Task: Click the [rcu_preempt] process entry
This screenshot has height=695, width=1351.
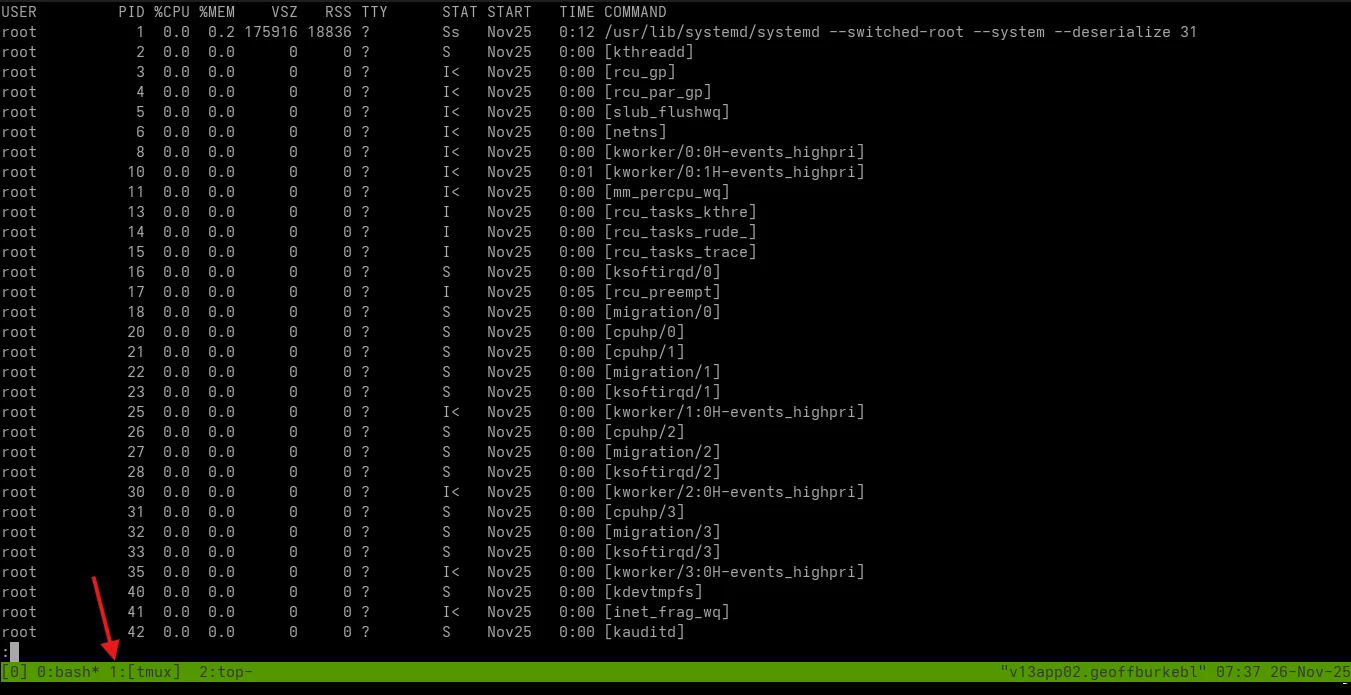Action: 662,292
